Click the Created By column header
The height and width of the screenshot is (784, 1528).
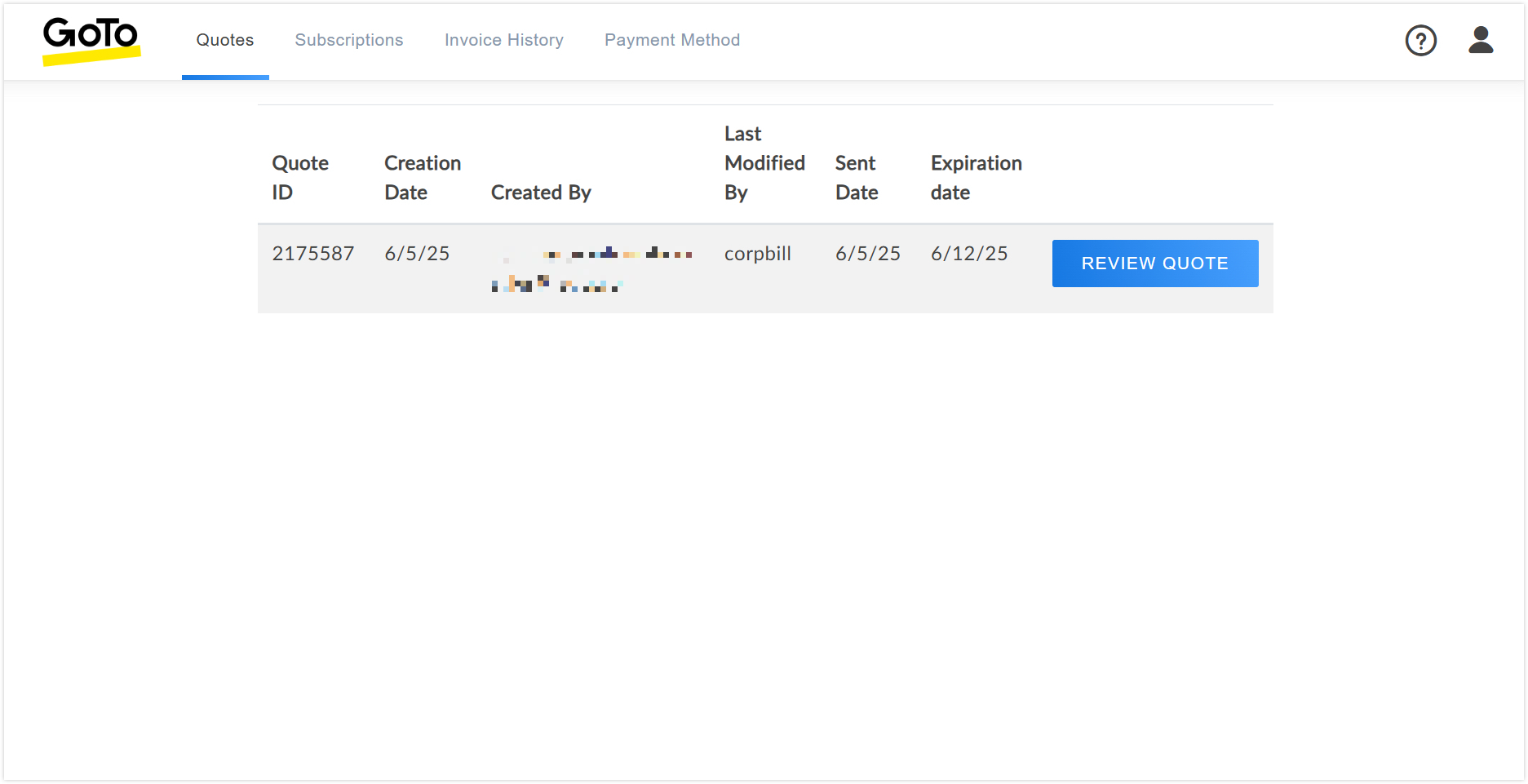(x=541, y=193)
